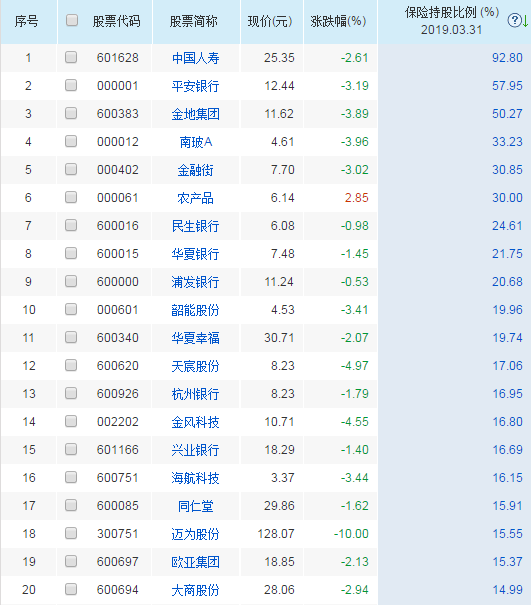Sort by 保险持股比例 column header

(452, 12)
